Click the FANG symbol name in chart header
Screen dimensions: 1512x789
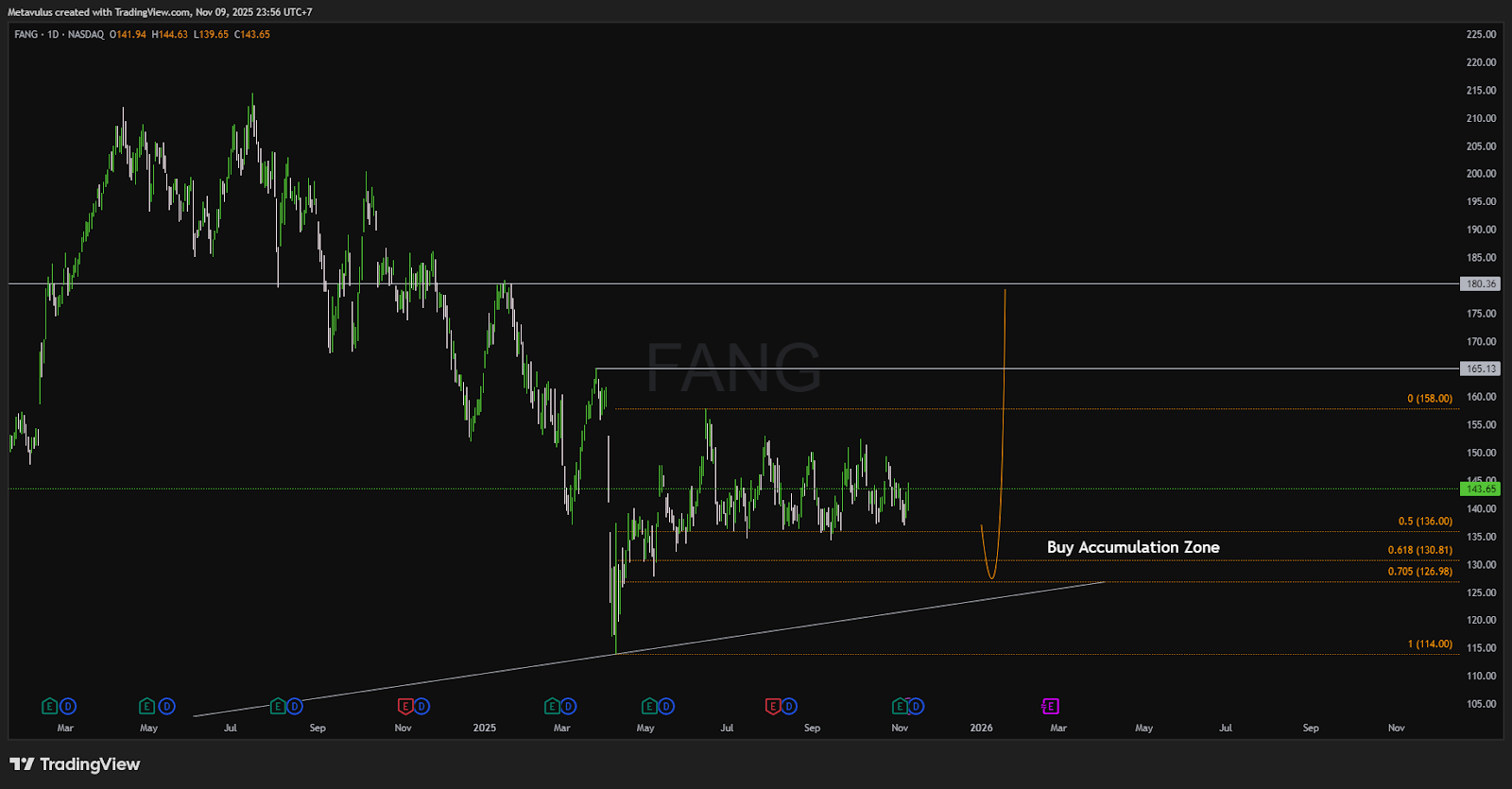pos(26,34)
